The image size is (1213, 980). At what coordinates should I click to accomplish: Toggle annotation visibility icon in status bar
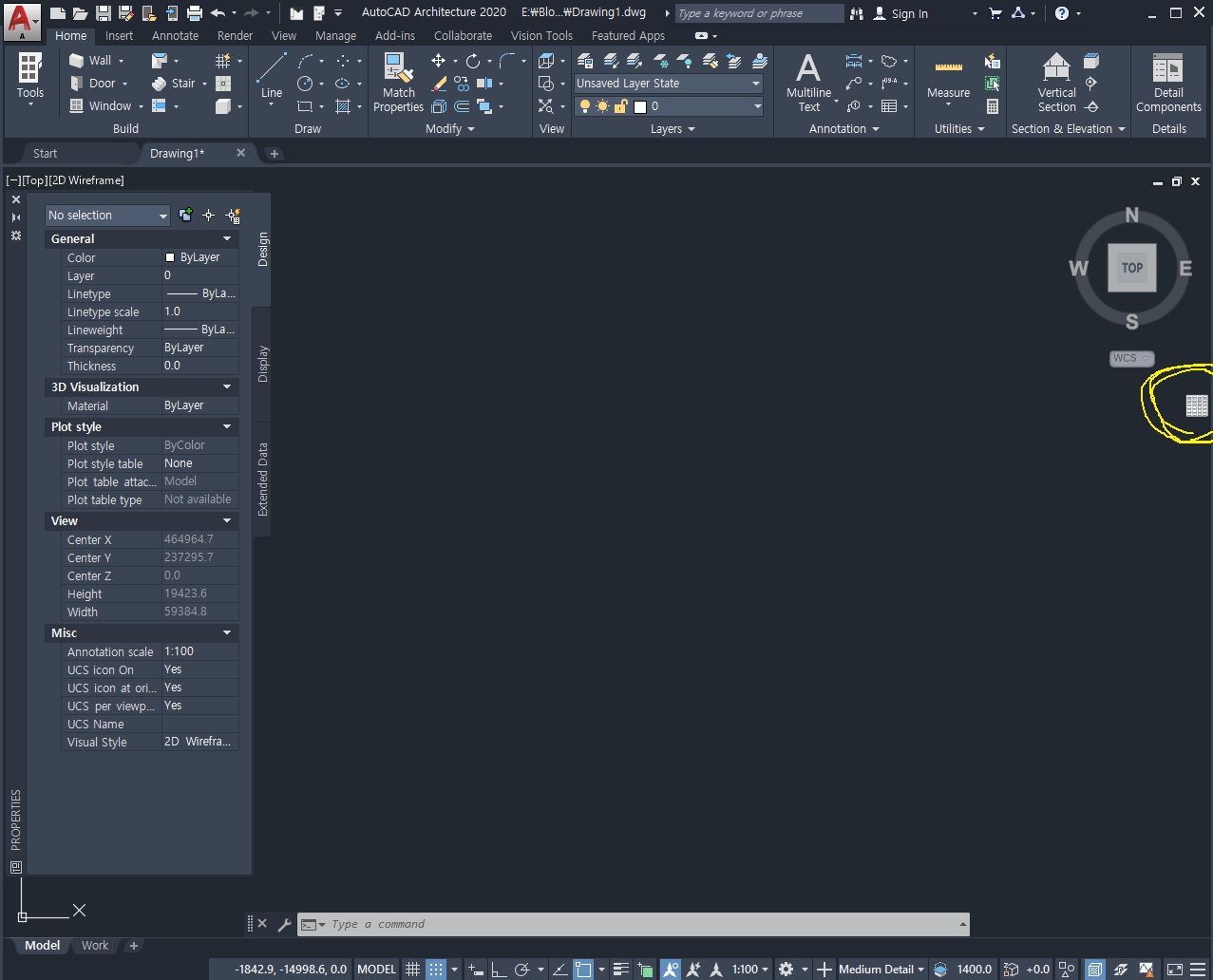tap(671, 970)
